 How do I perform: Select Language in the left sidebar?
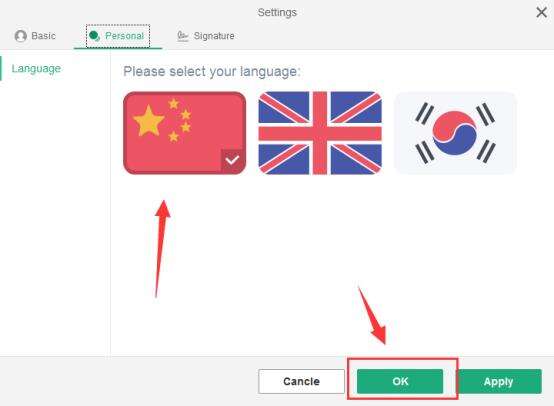(36, 68)
